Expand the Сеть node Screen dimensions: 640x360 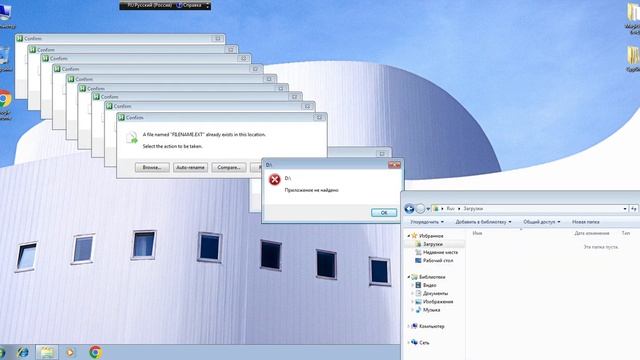(408, 342)
